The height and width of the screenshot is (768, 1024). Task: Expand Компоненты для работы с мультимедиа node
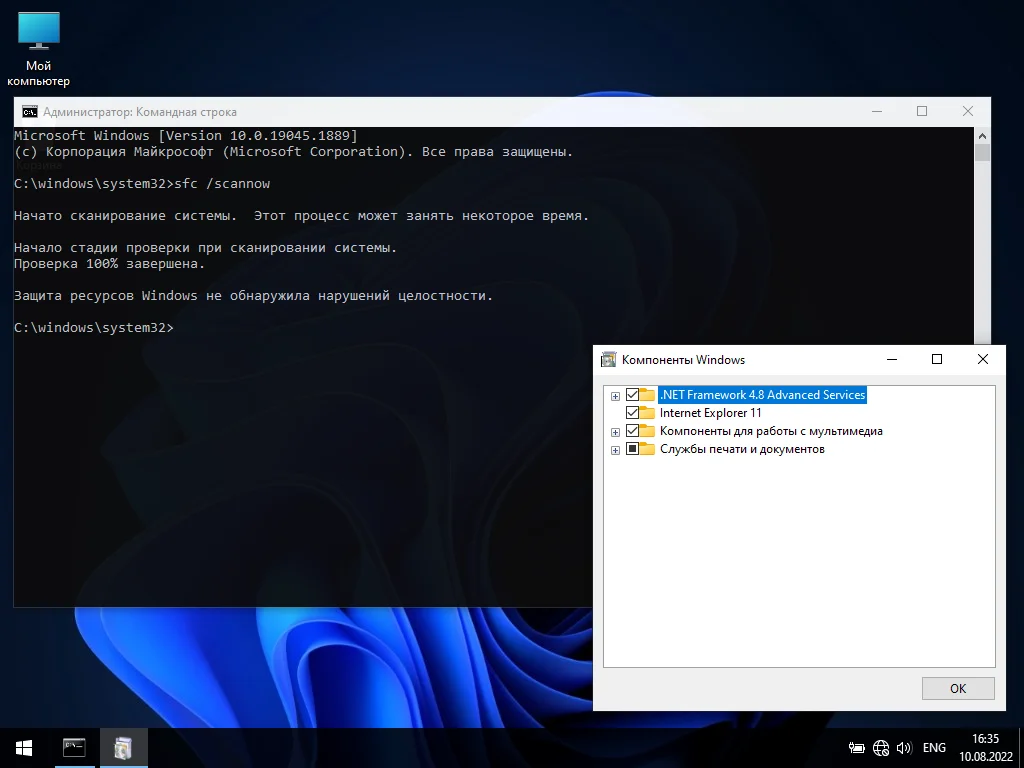615,432
